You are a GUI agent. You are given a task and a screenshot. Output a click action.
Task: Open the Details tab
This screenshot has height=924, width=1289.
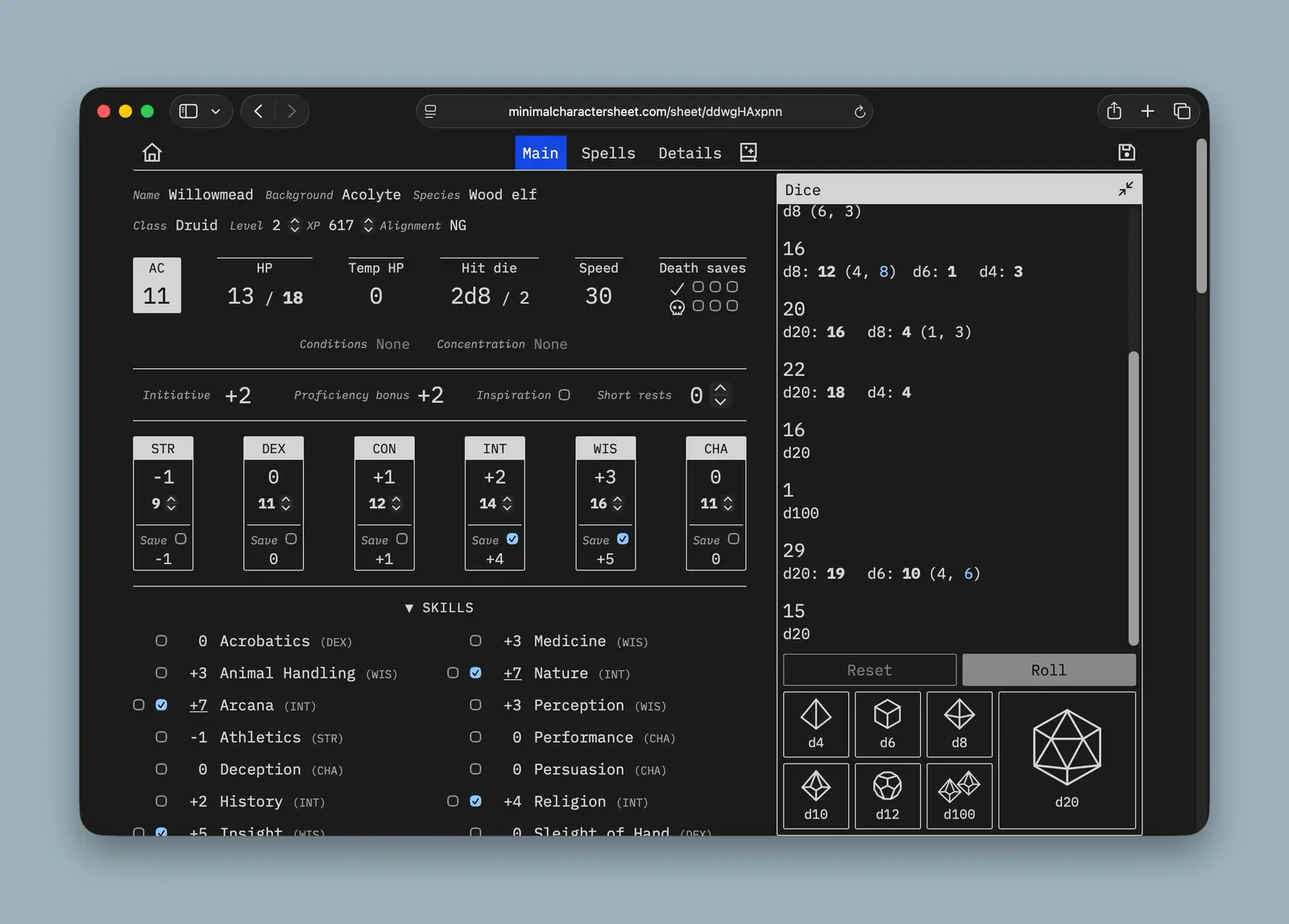690,153
